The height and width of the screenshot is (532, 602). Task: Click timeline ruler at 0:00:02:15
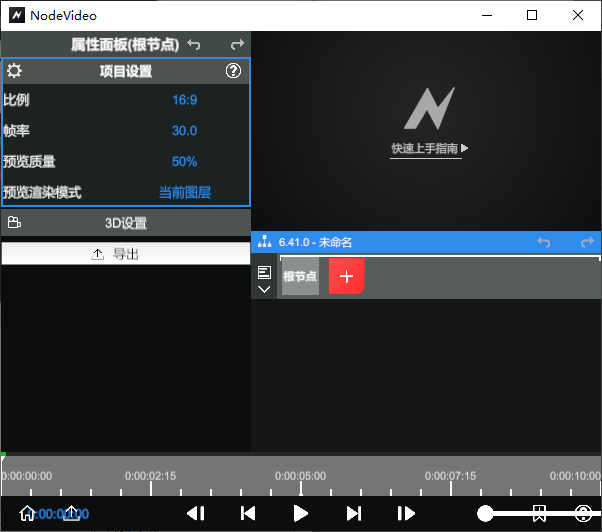(x=150, y=476)
